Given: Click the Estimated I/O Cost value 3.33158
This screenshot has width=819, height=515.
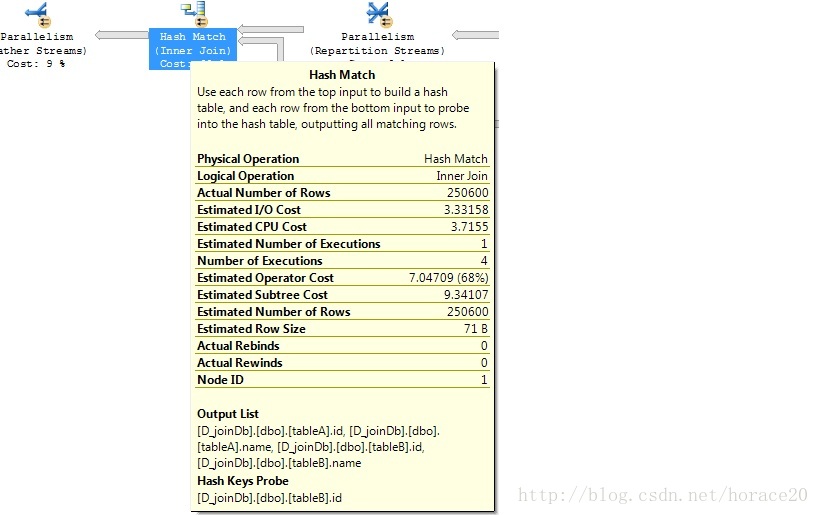Looking at the screenshot, I should click(466, 209).
